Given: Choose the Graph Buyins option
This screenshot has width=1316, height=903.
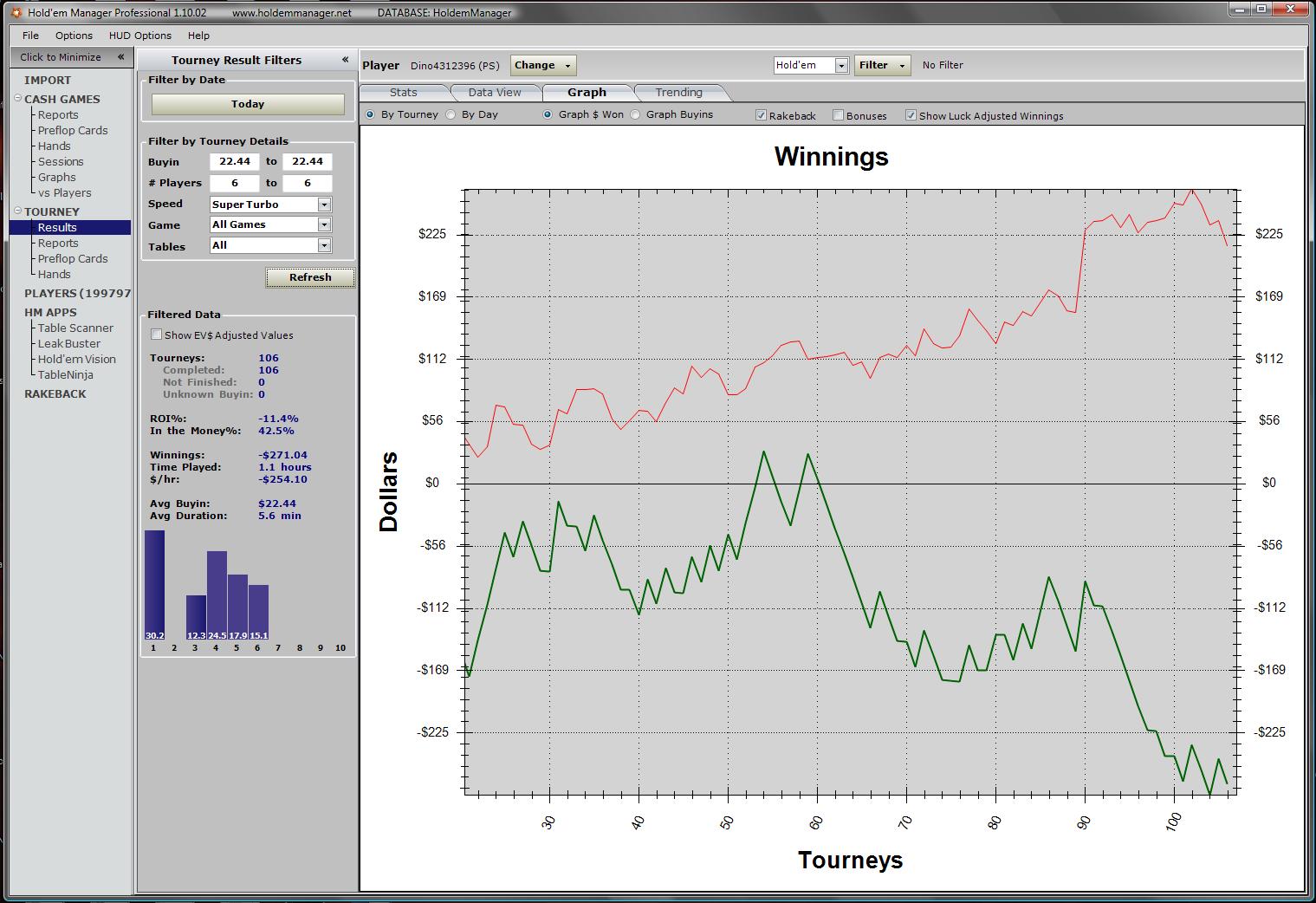Looking at the screenshot, I should (635, 114).
